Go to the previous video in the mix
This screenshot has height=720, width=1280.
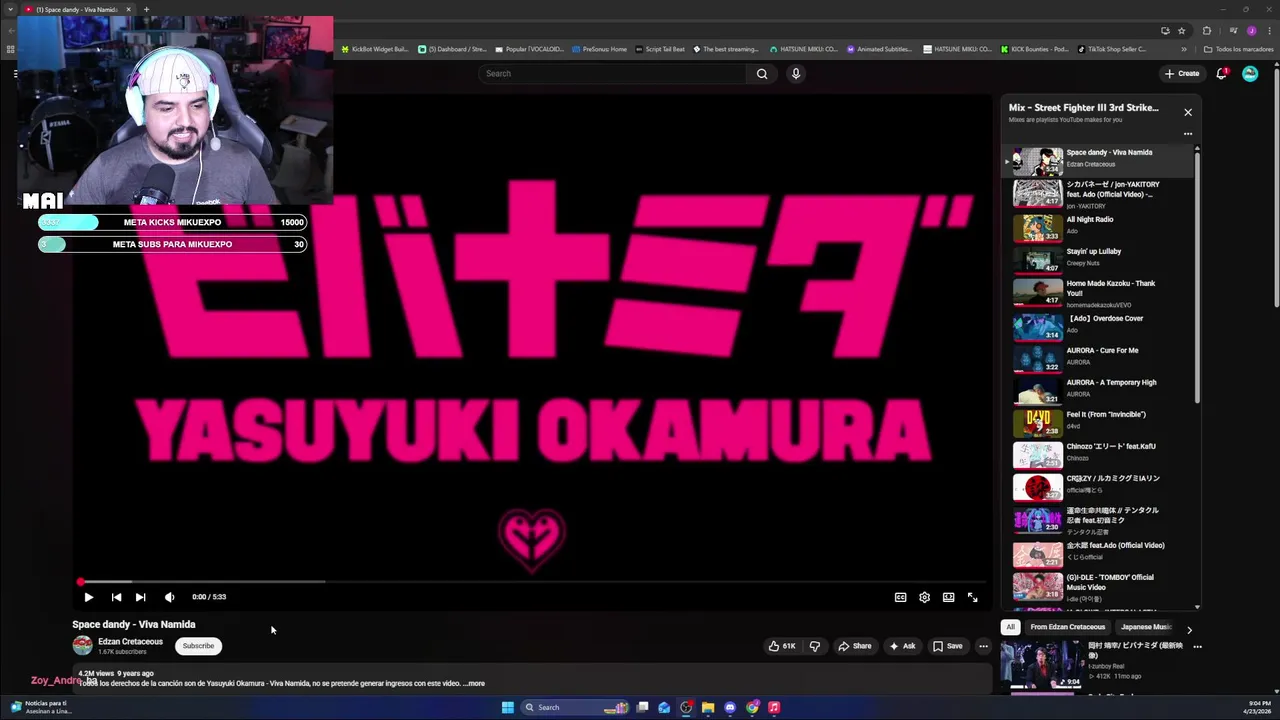pos(116,597)
